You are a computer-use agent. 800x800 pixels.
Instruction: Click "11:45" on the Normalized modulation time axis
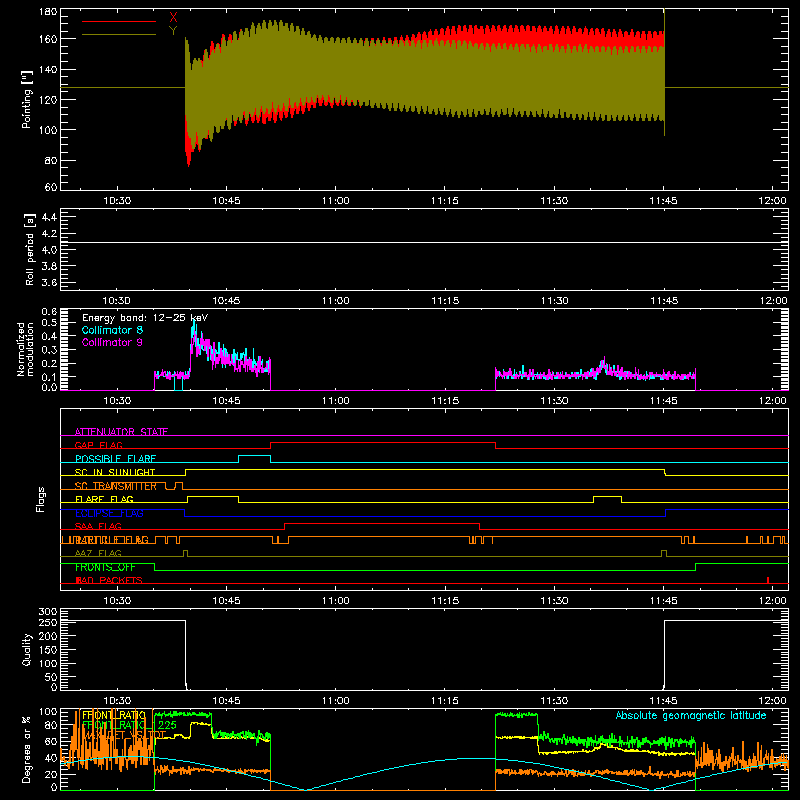pyautogui.click(x=664, y=401)
